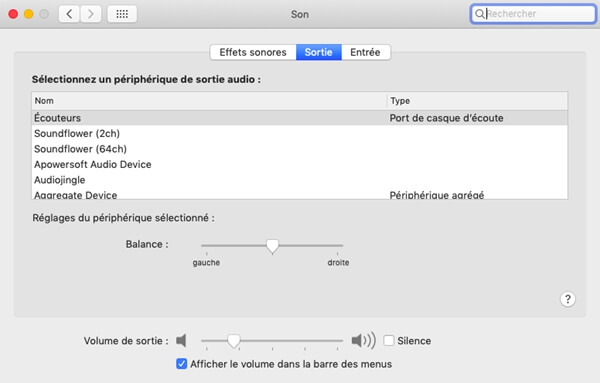Choose the Audiojingle device
600x383 pixels.
pos(300,180)
